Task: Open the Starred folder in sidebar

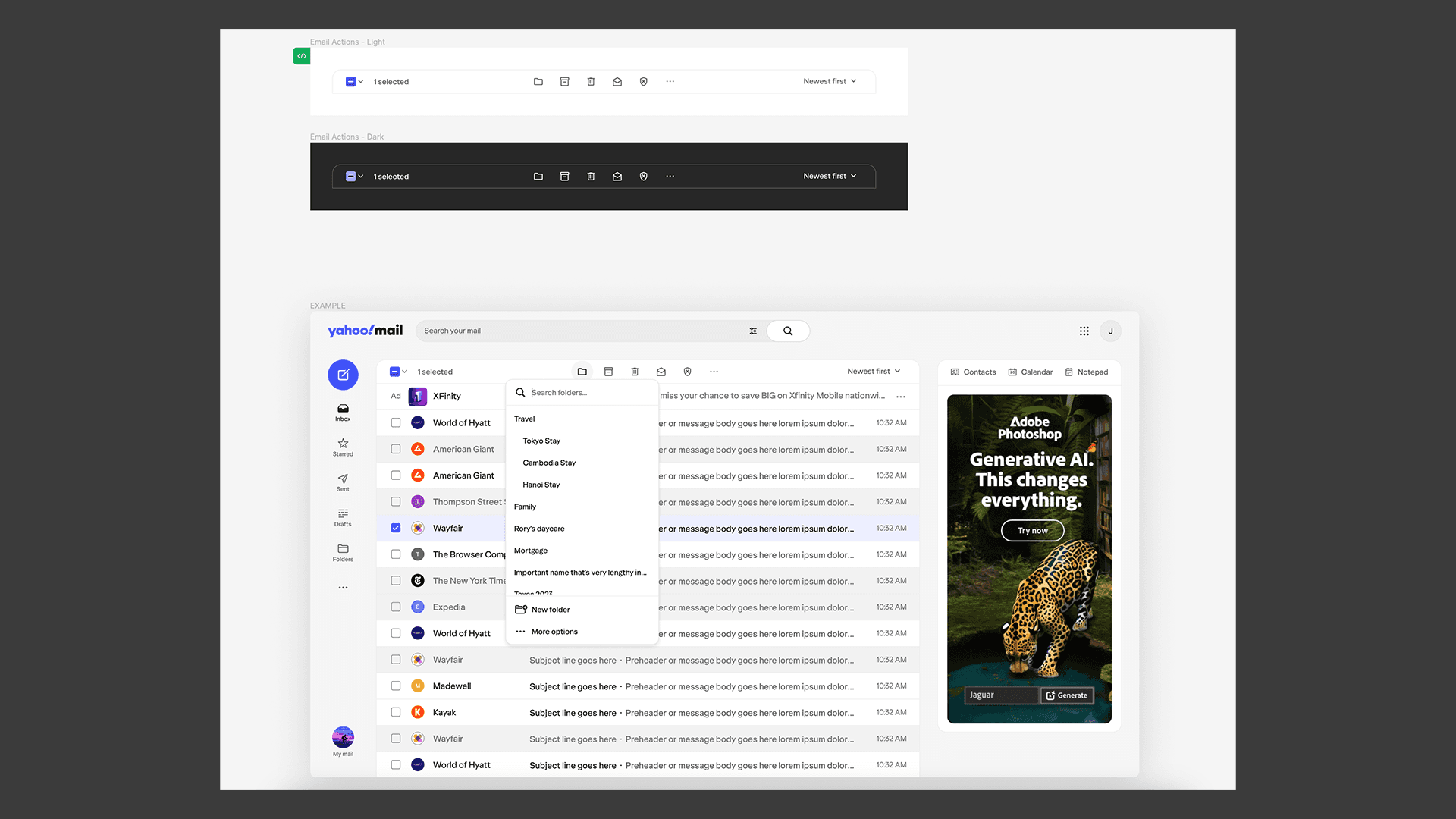Action: [x=343, y=447]
